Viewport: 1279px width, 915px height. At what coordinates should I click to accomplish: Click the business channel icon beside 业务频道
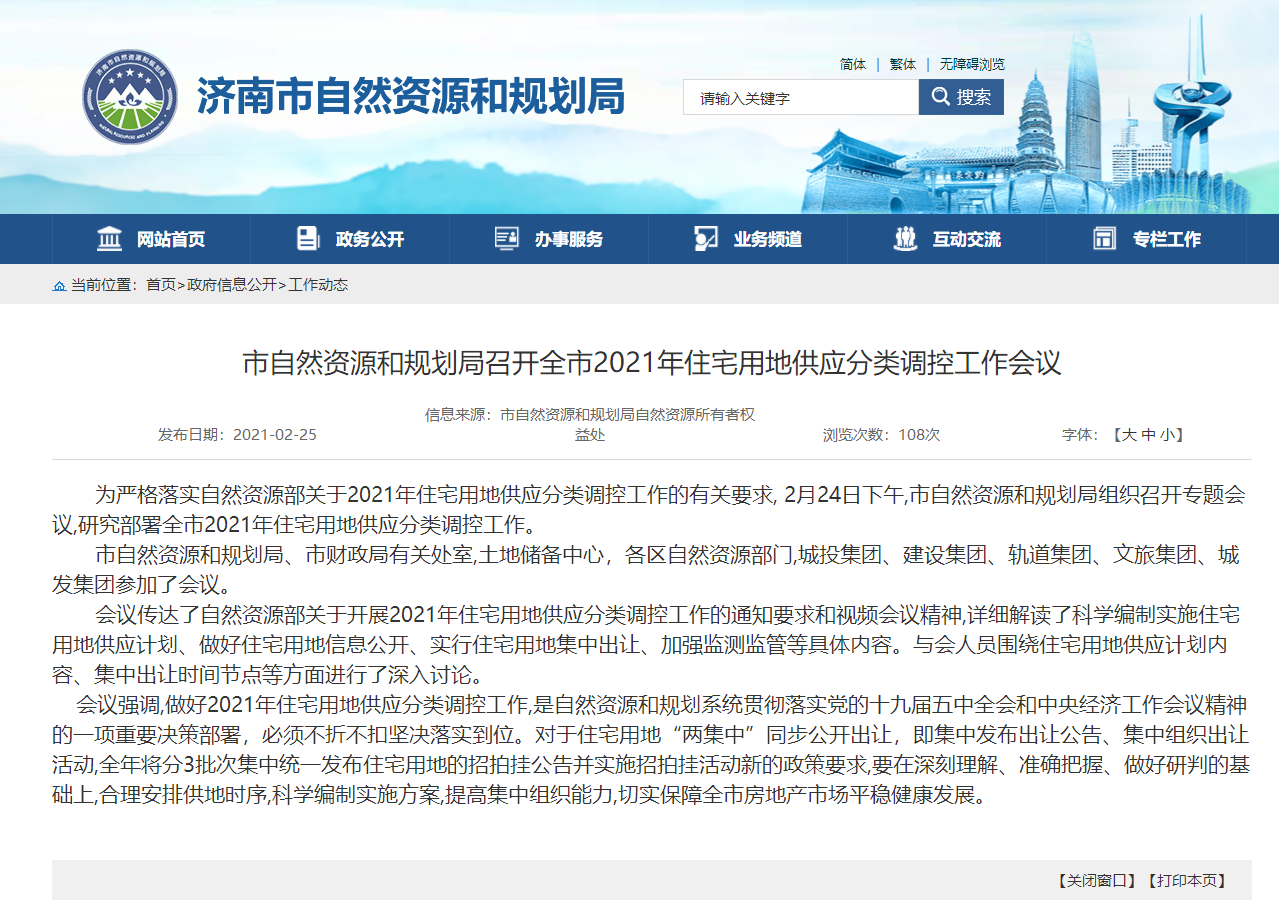click(x=706, y=239)
